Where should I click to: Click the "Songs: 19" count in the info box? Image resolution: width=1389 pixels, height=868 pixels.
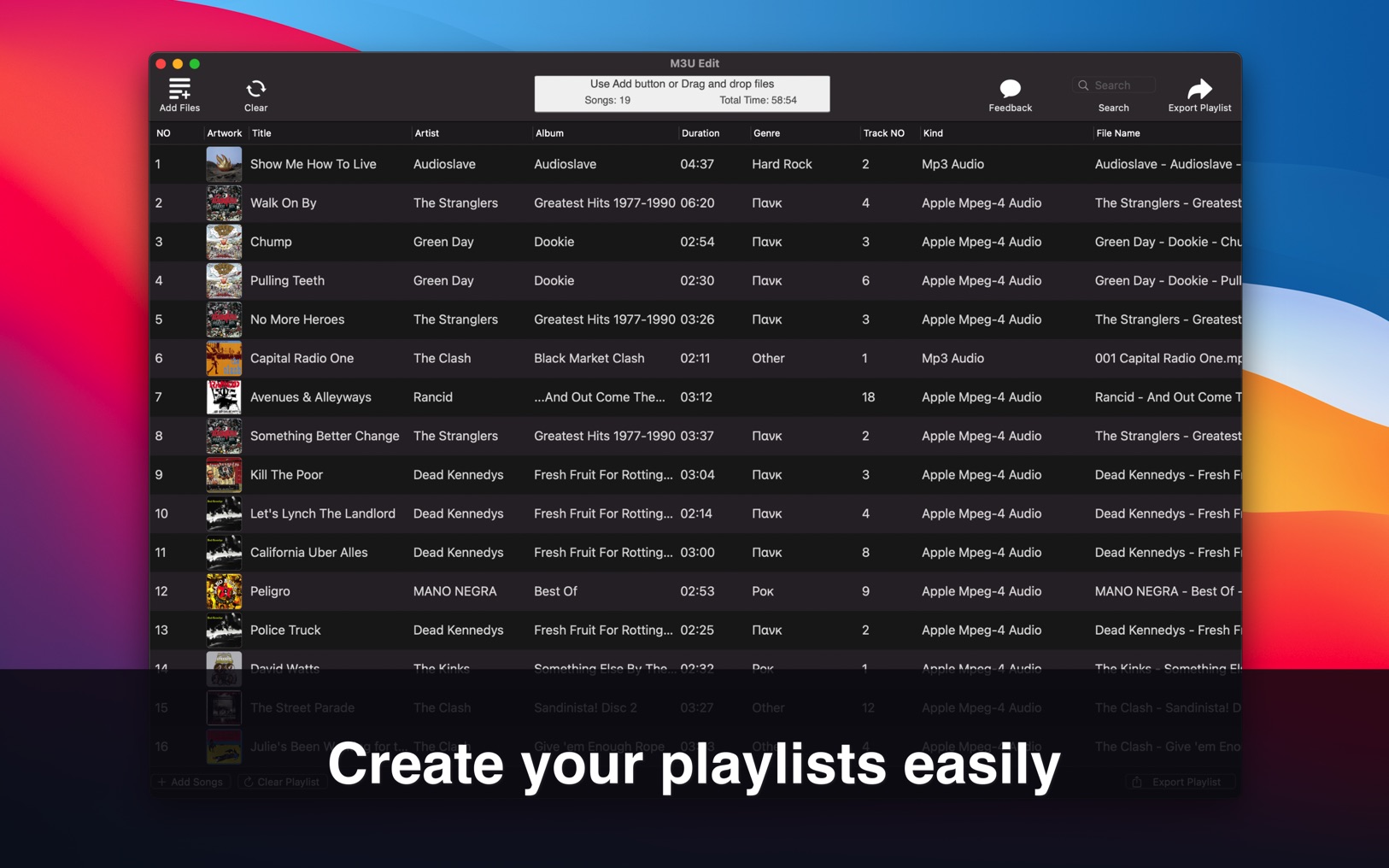607,100
